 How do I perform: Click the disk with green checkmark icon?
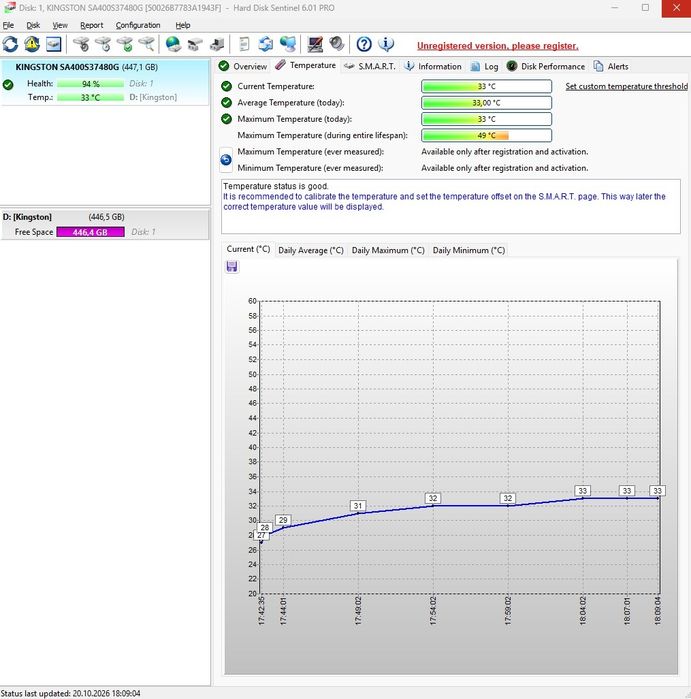pyautogui.click(x=125, y=44)
